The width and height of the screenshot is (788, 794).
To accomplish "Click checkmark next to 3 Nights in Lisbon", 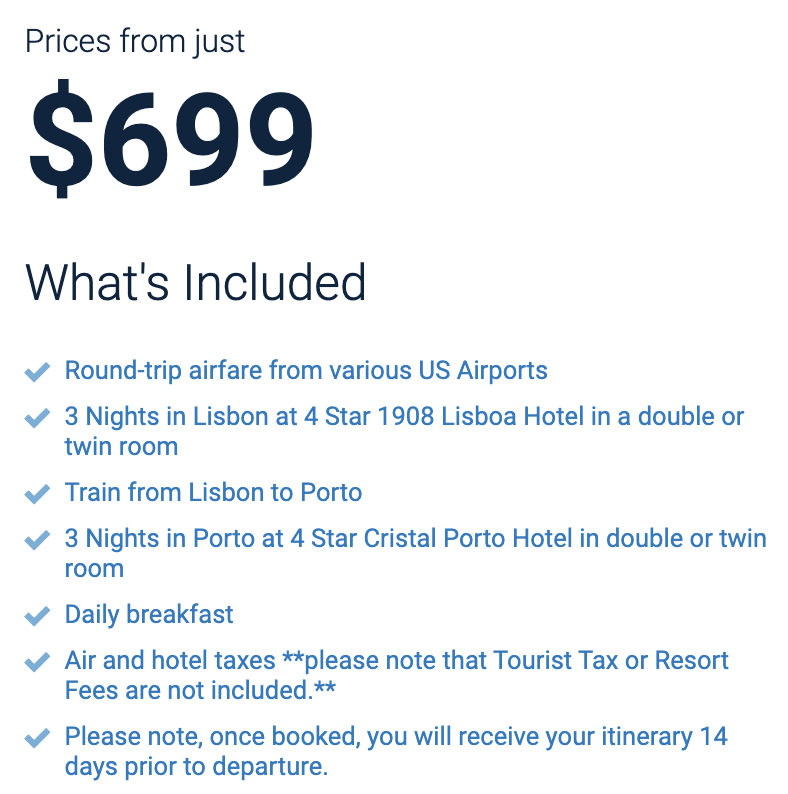I will click(37, 418).
